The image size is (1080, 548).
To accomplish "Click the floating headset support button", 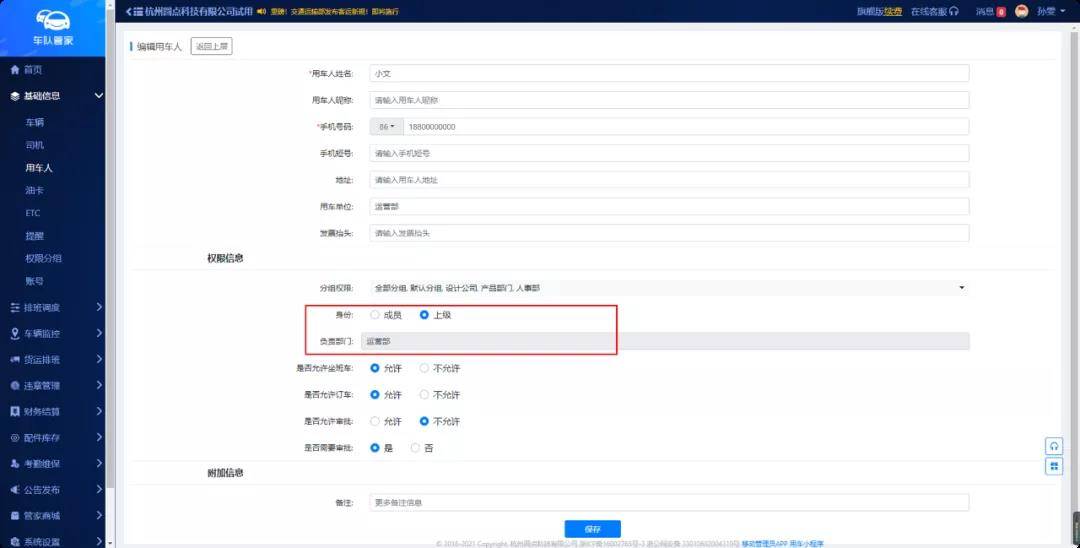I will (x=1053, y=446).
